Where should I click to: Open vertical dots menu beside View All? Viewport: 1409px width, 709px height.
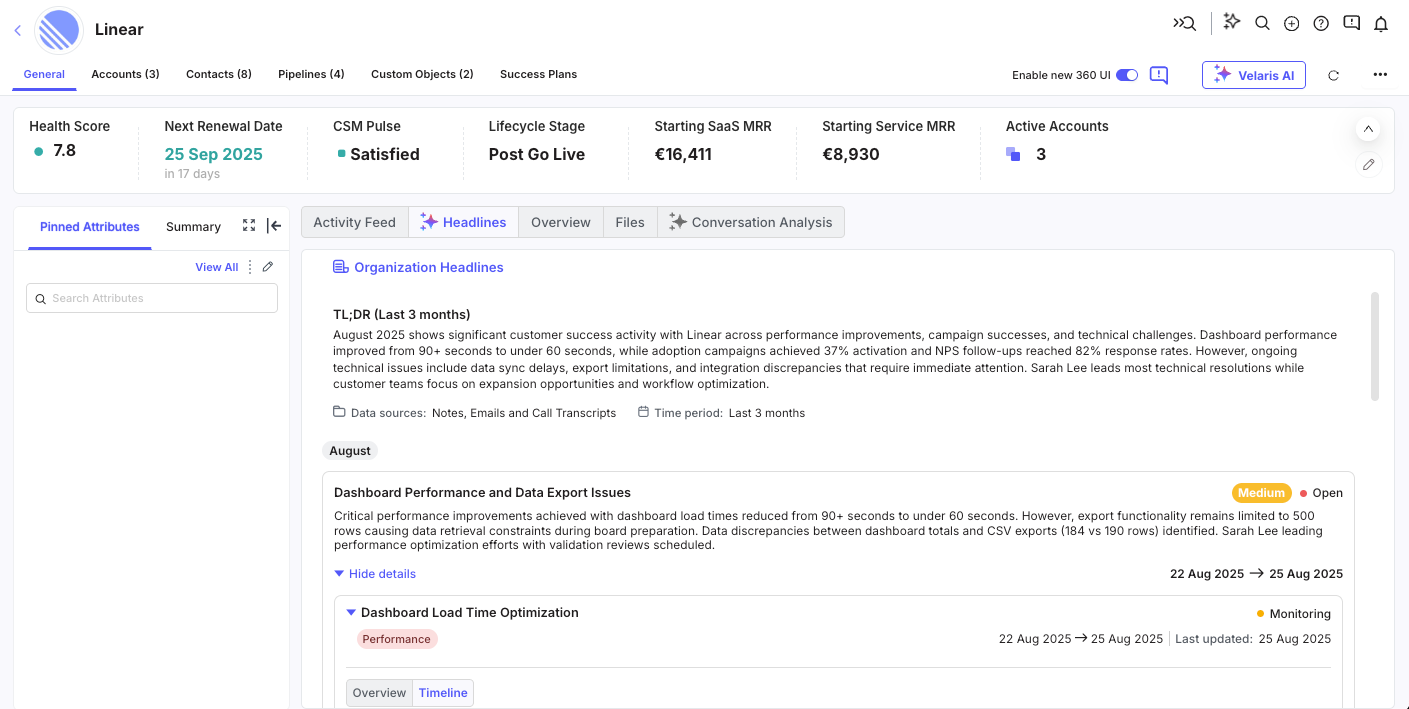point(250,267)
